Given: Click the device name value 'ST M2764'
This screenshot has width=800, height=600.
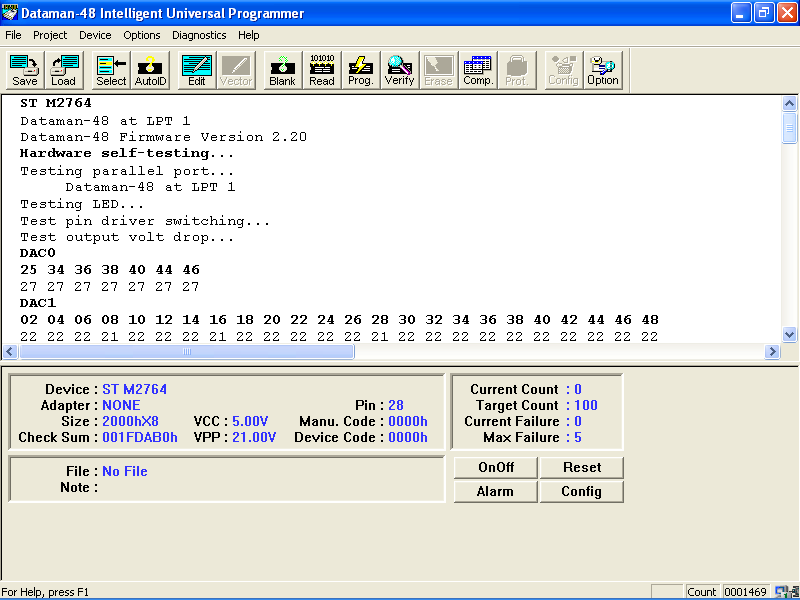Looking at the screenshot, I should pos(135,389).
